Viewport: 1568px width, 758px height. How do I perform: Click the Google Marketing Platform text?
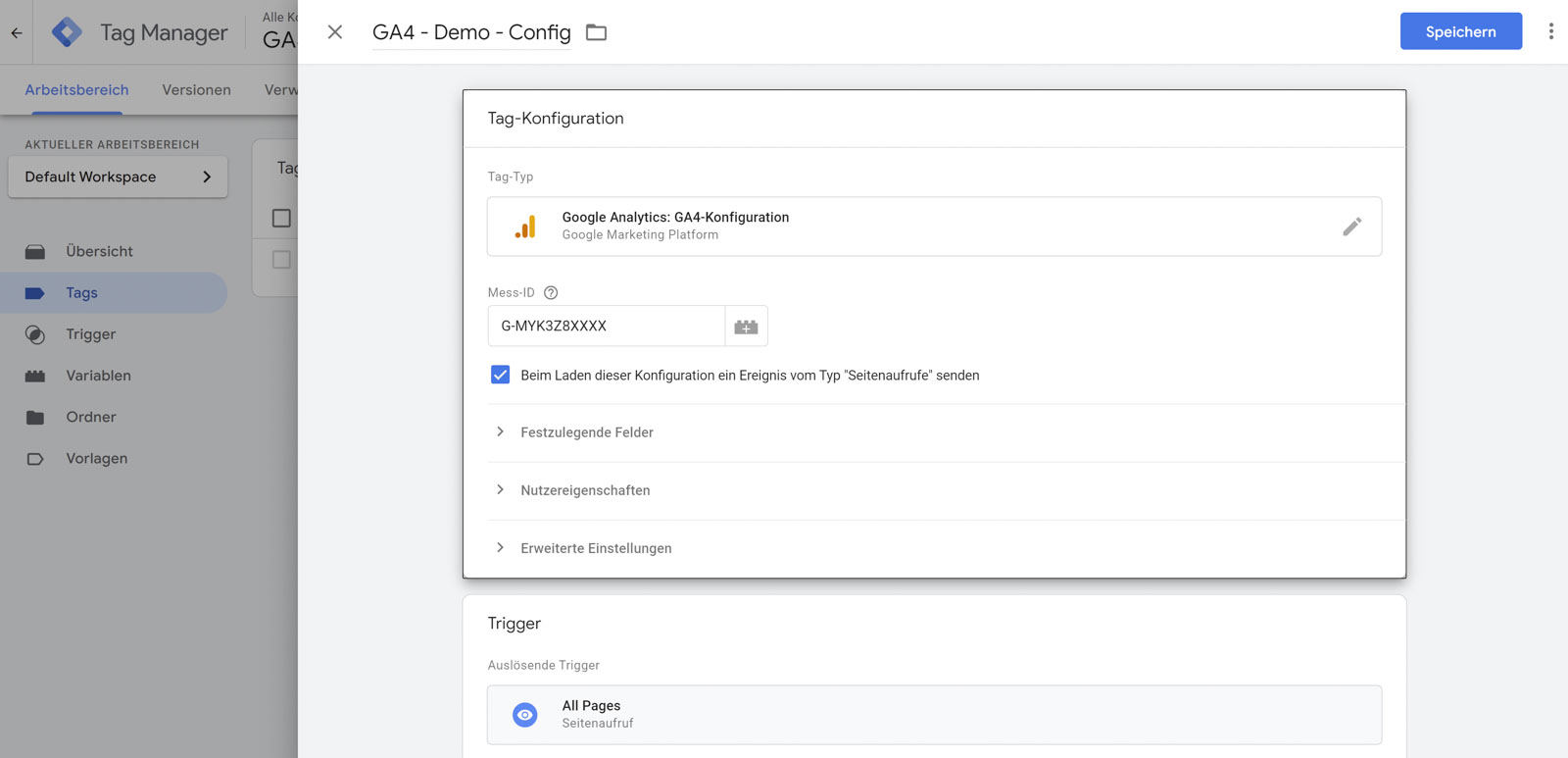click(x=640, y=235)
